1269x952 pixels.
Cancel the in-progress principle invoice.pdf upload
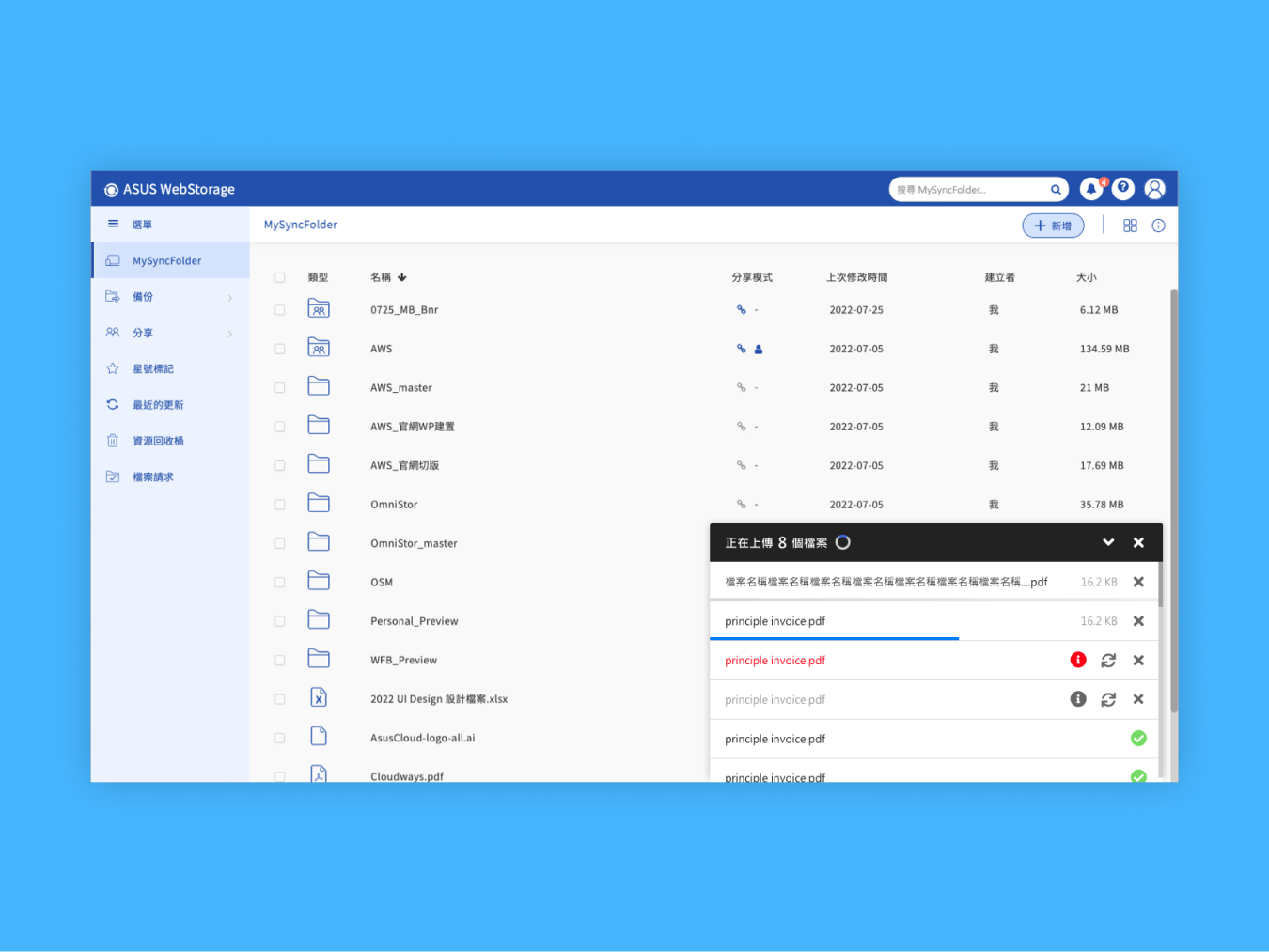[x=1138, y=621]
